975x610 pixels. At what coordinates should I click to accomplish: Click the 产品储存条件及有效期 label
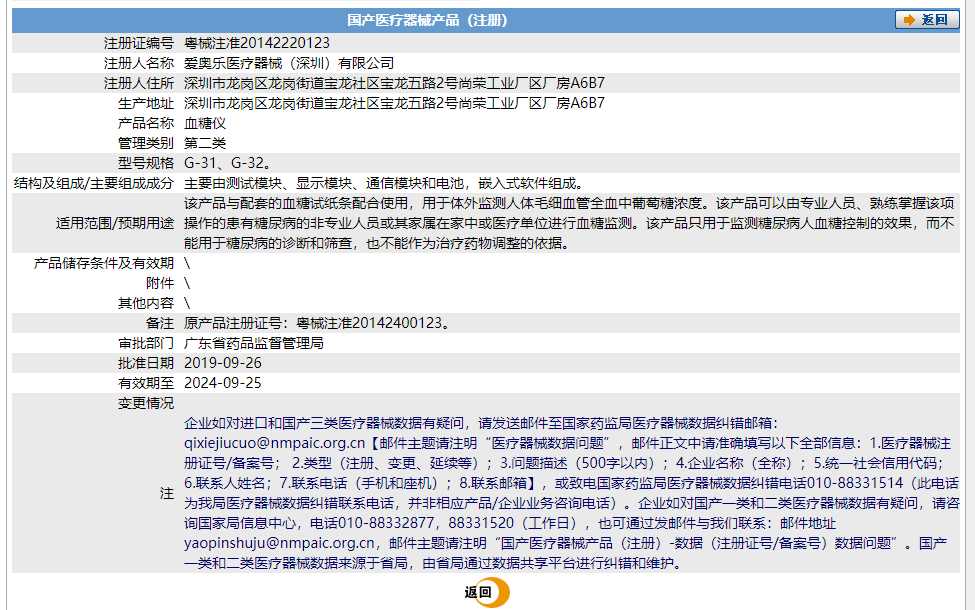(x=104, y=263)
